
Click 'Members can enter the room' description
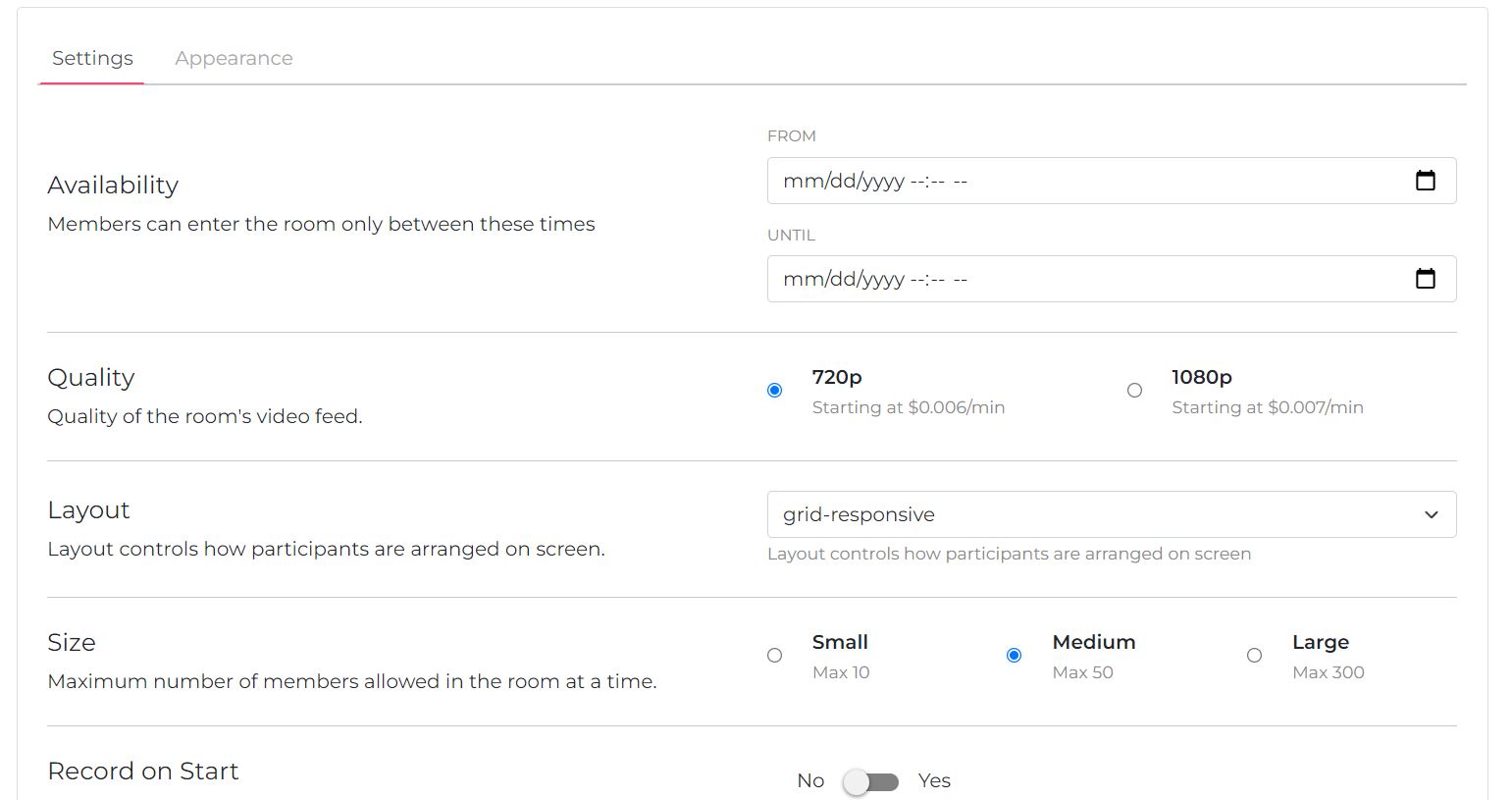[321, 224]
